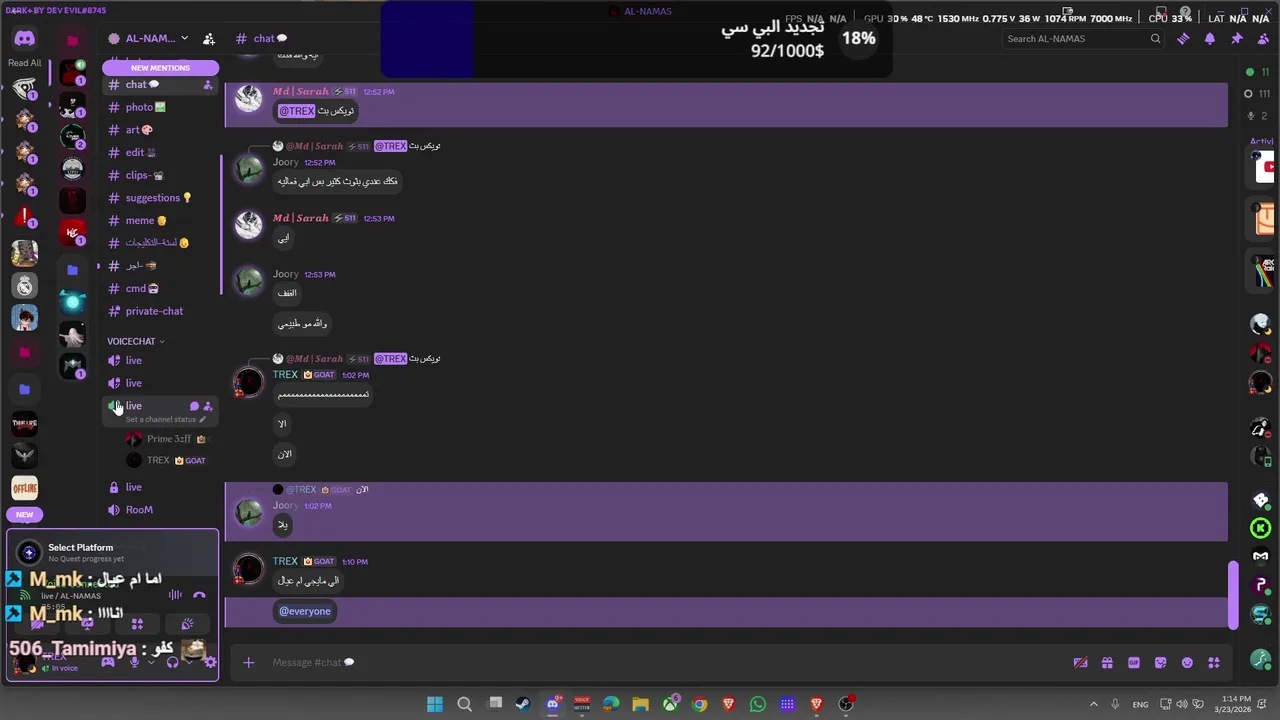
Task: Share your screen in voice panel
Action: click(x=87, y=624)
